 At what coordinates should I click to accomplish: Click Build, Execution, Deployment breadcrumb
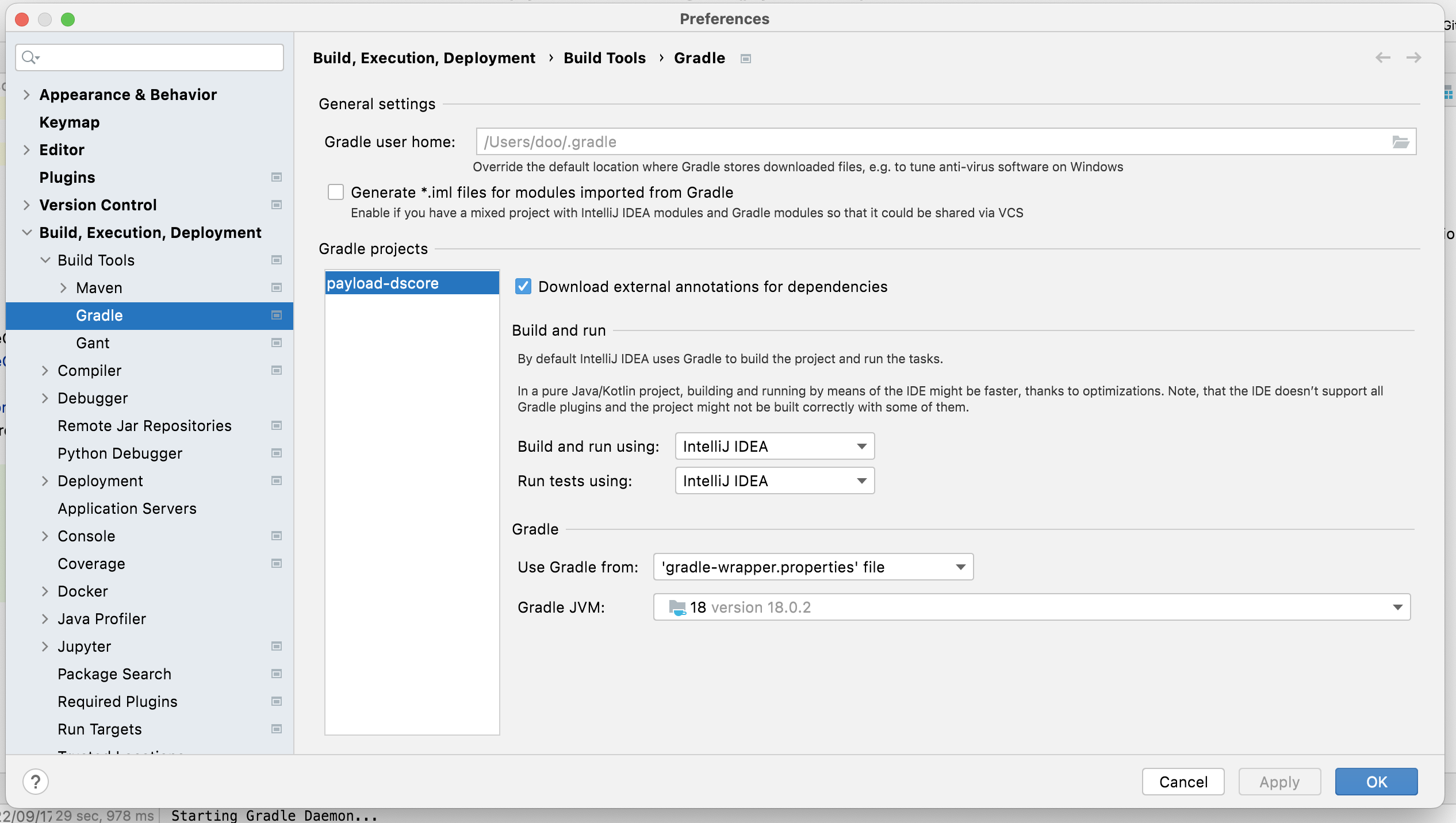pyautogui.click(x=424, y=57)
